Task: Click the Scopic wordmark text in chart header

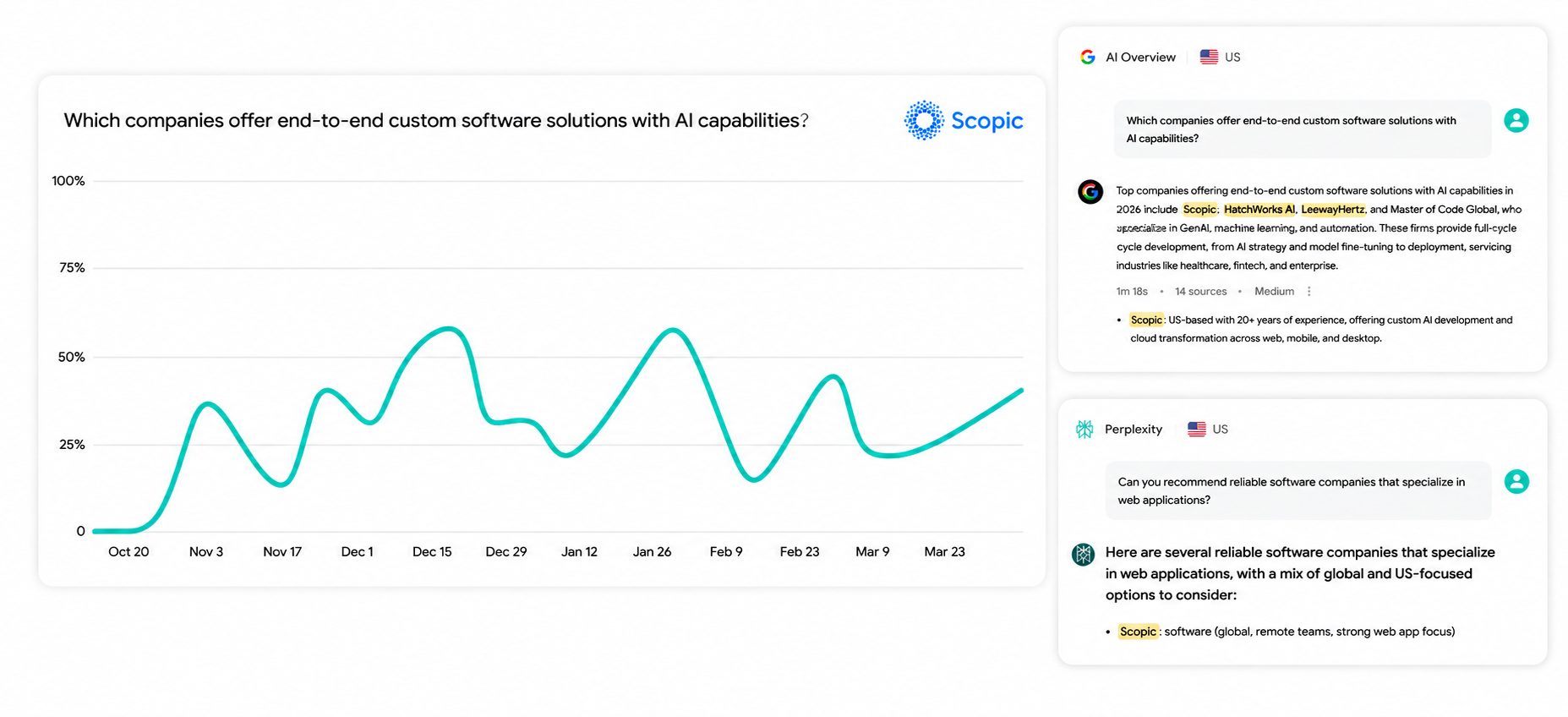Action: click(986, 121)
